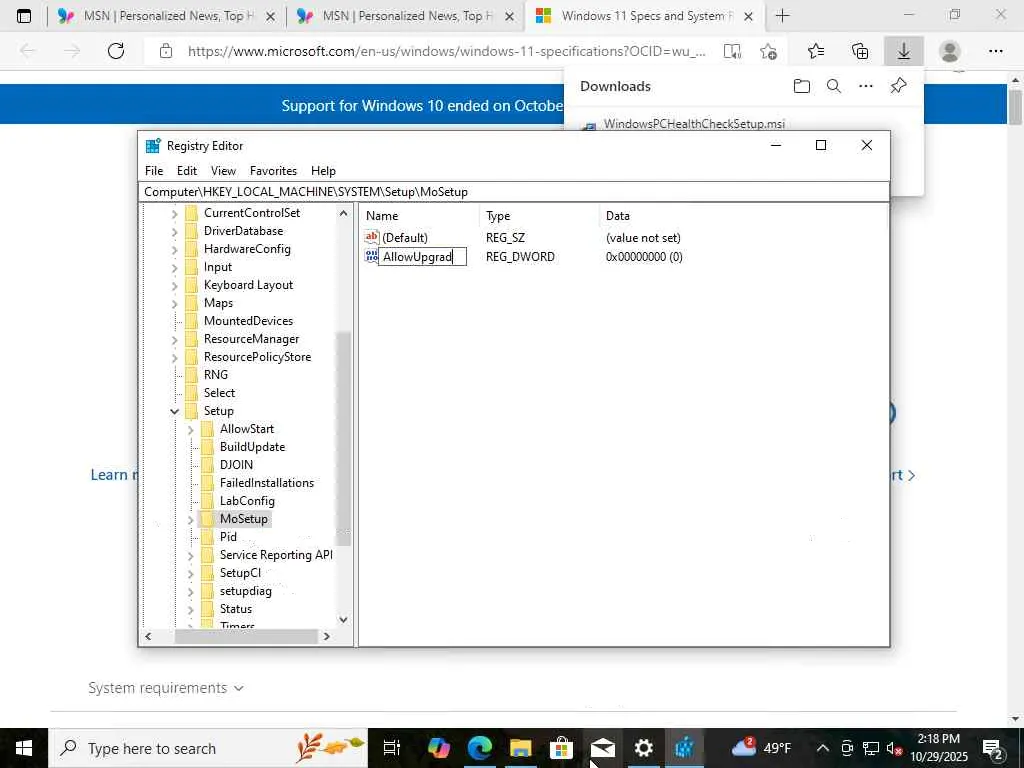The width and height of the screenshot is (1024, 768).
Task: Open Windows Start menu
Action: point(24,748)
